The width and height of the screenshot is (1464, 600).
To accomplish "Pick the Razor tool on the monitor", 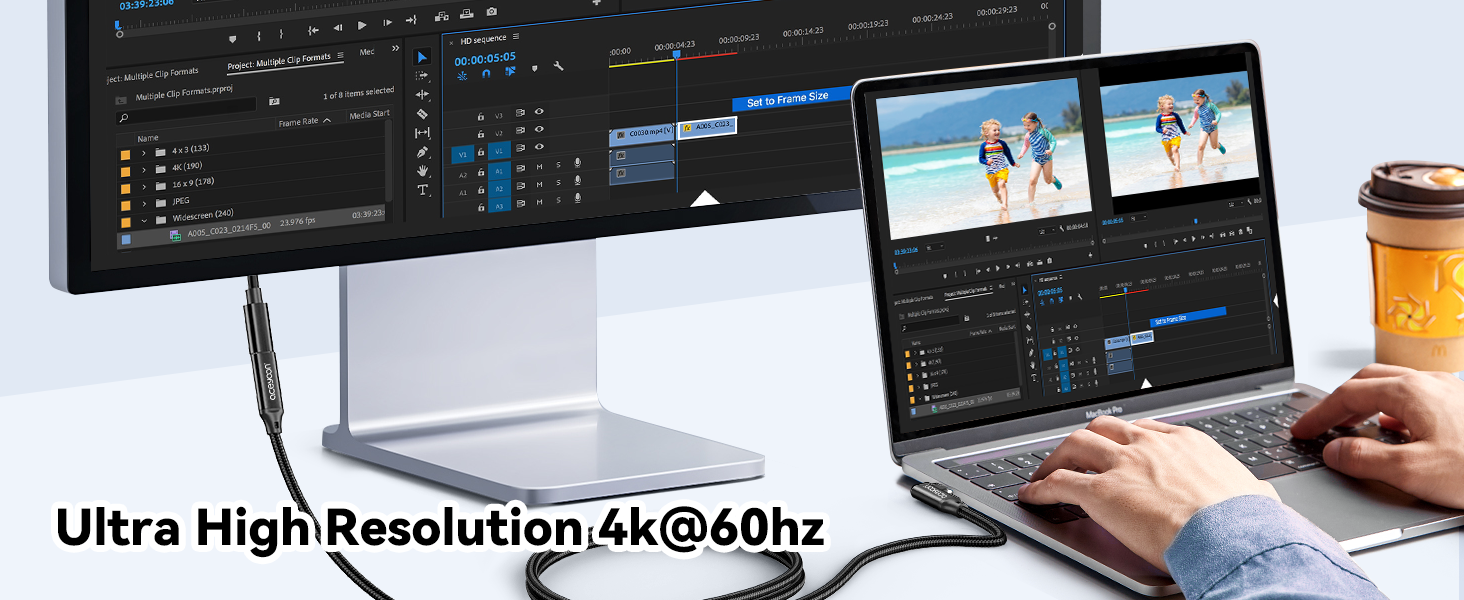I will coord(422,114).
